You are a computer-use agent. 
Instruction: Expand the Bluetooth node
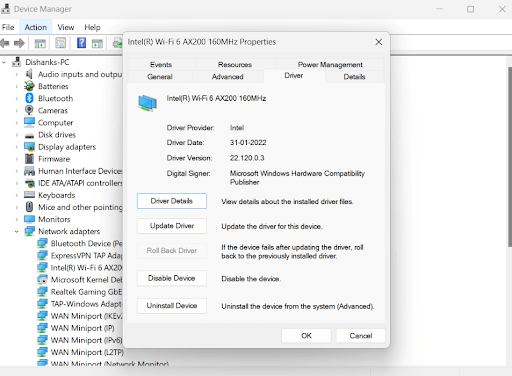coord(16,98)
